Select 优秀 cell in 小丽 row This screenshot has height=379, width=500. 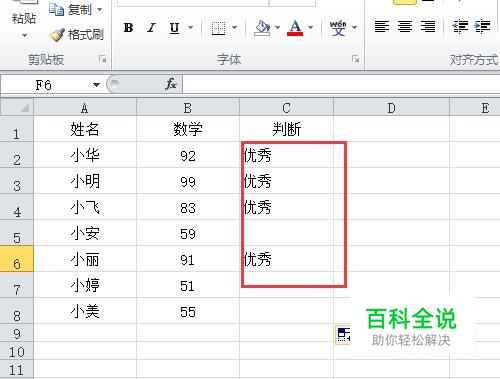[286, 259]
